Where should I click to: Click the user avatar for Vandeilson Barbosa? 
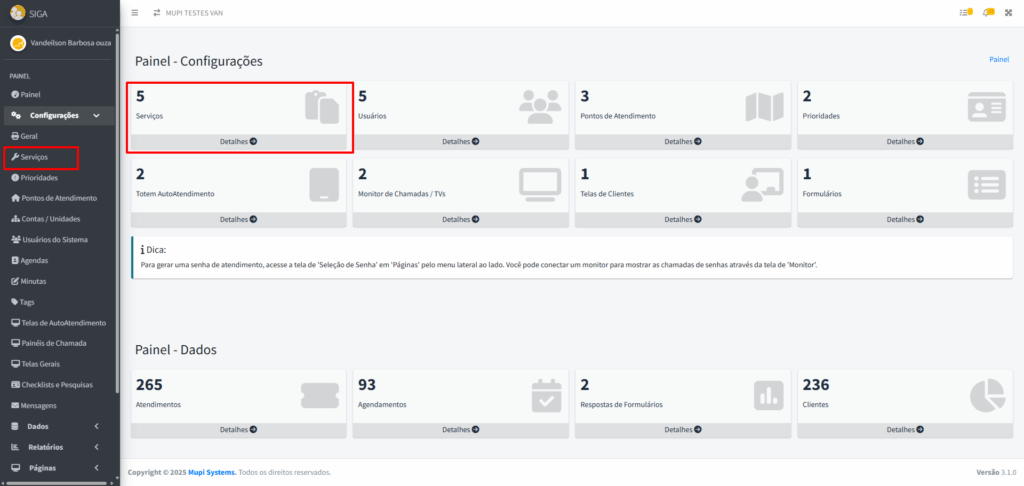17,43
